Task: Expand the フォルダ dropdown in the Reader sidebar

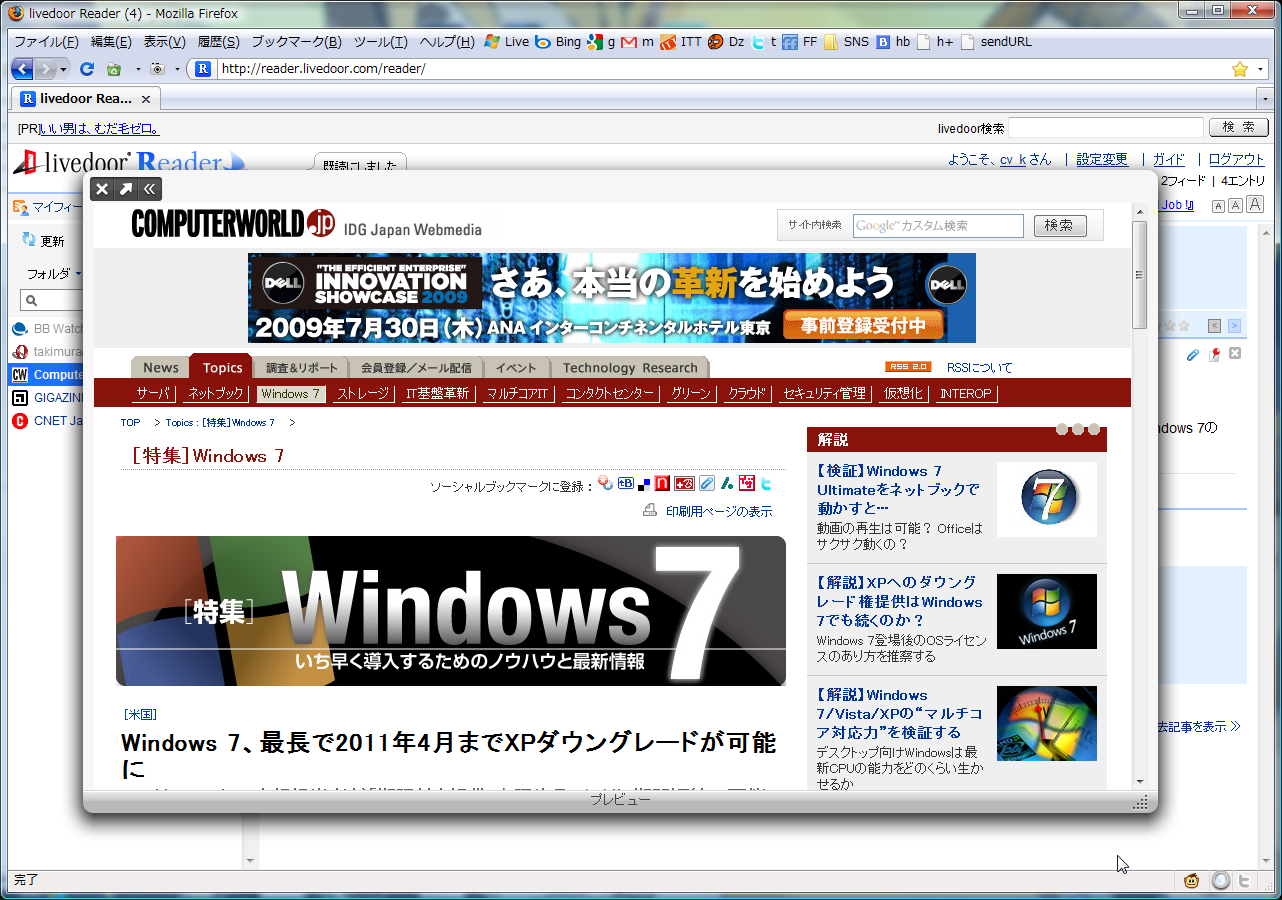Action: click(54, 273)
